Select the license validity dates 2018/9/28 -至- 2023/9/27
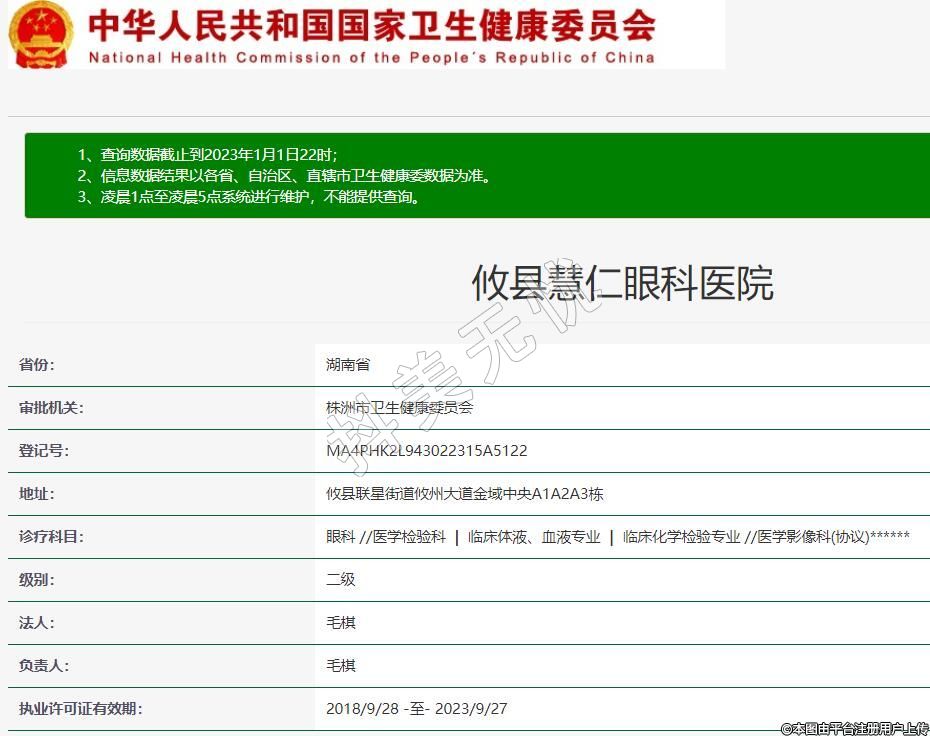 (416, 709)
